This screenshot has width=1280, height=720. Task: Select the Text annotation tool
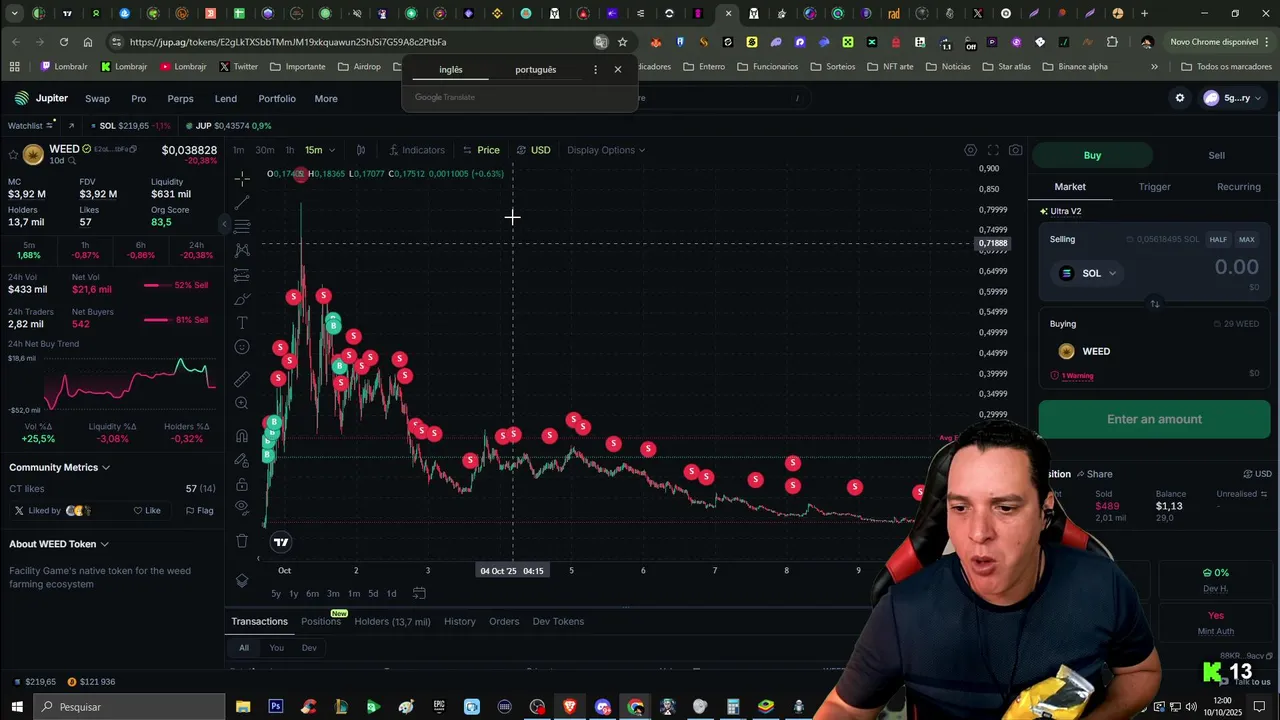[242, 323]
